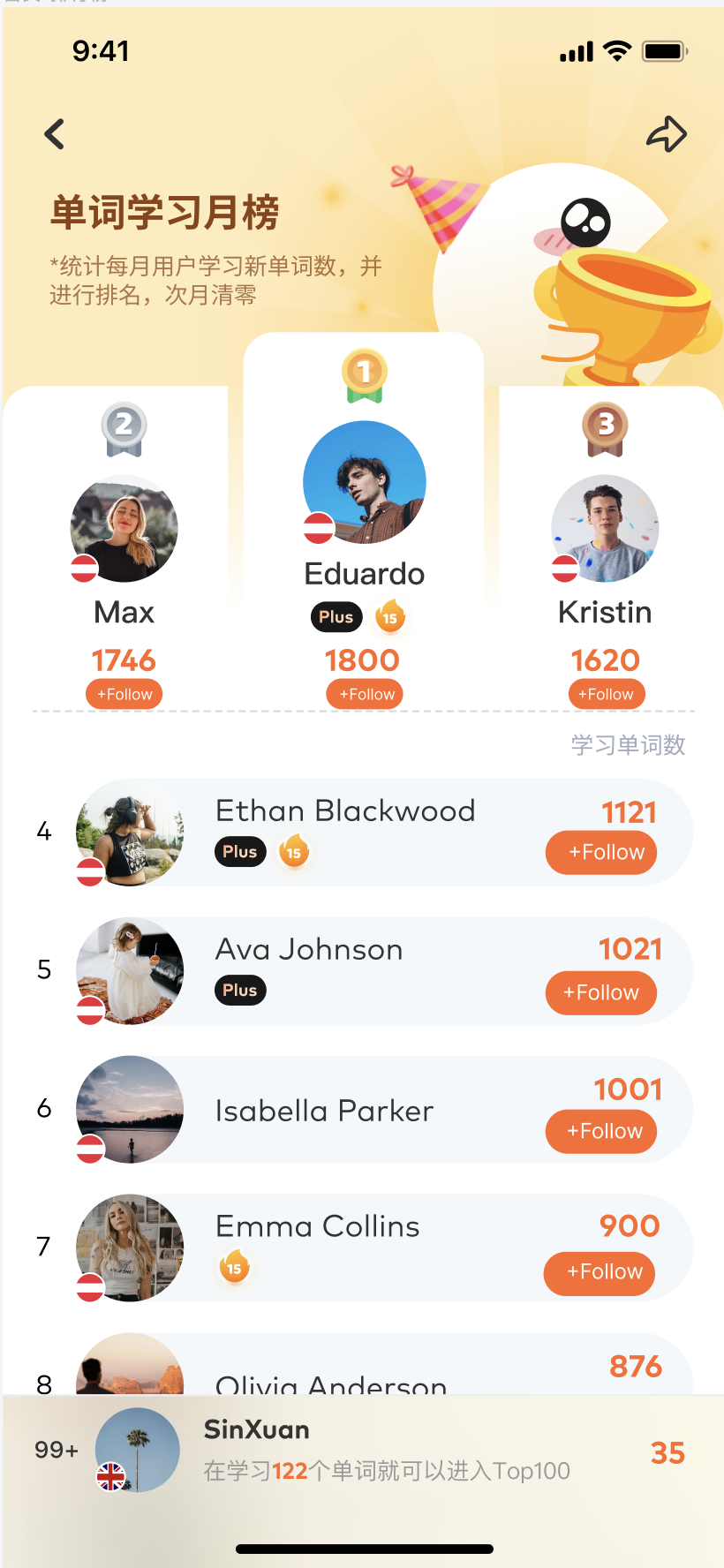Viewport: 724px width, 1568px height.
Task: Follow Ethan Blackwood
Action: click(601, 853)
